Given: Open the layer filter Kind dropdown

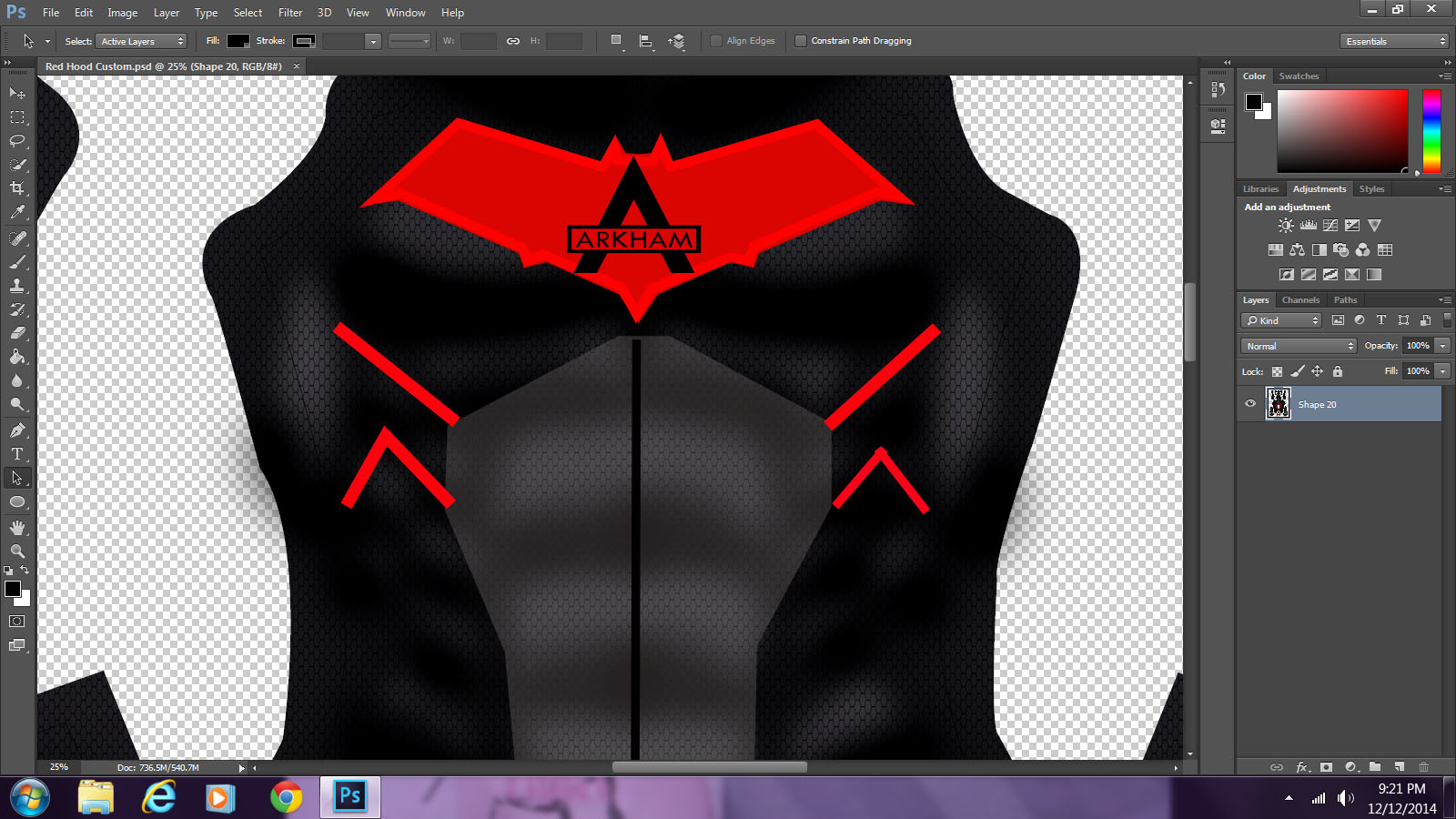Looking at the screenshot, I should [1281, 320].
